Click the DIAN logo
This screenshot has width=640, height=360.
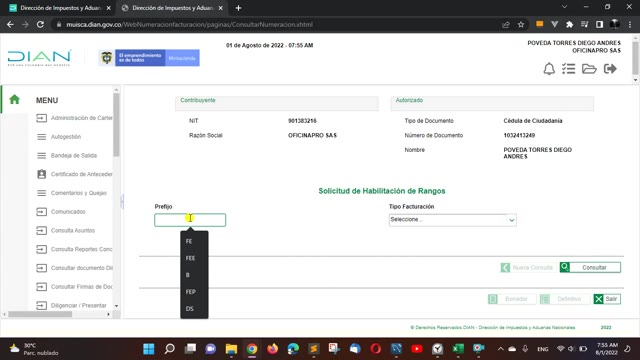tap(39, 58)
